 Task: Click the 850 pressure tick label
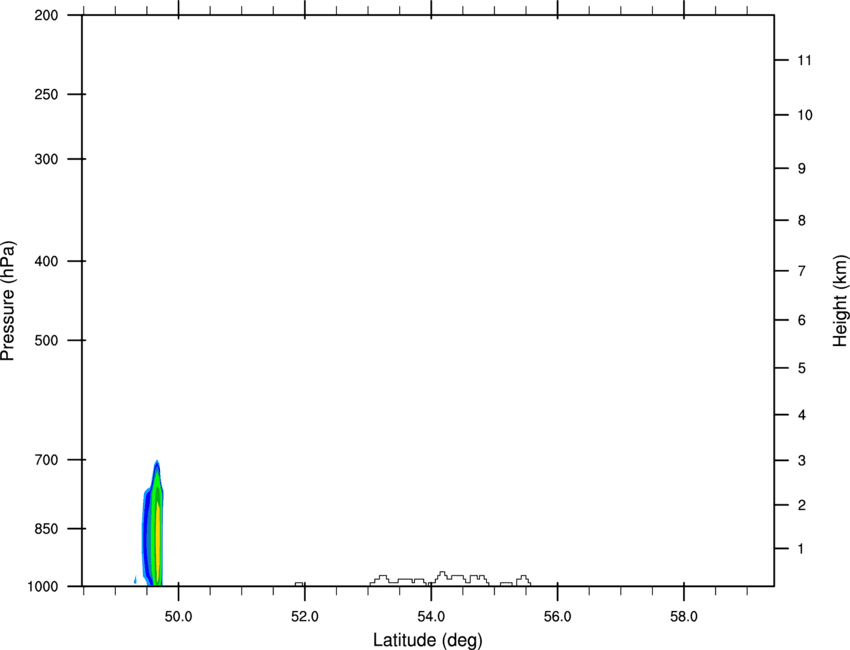pos(46,529)
